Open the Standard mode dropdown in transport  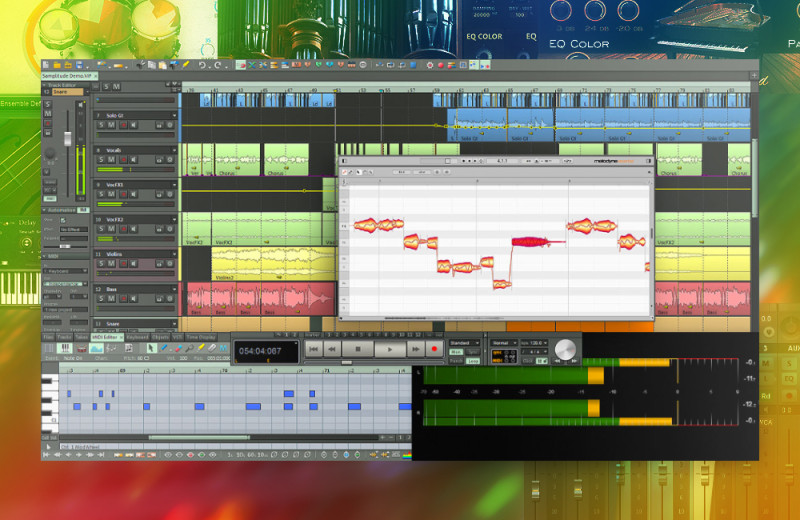click(464, 342)
